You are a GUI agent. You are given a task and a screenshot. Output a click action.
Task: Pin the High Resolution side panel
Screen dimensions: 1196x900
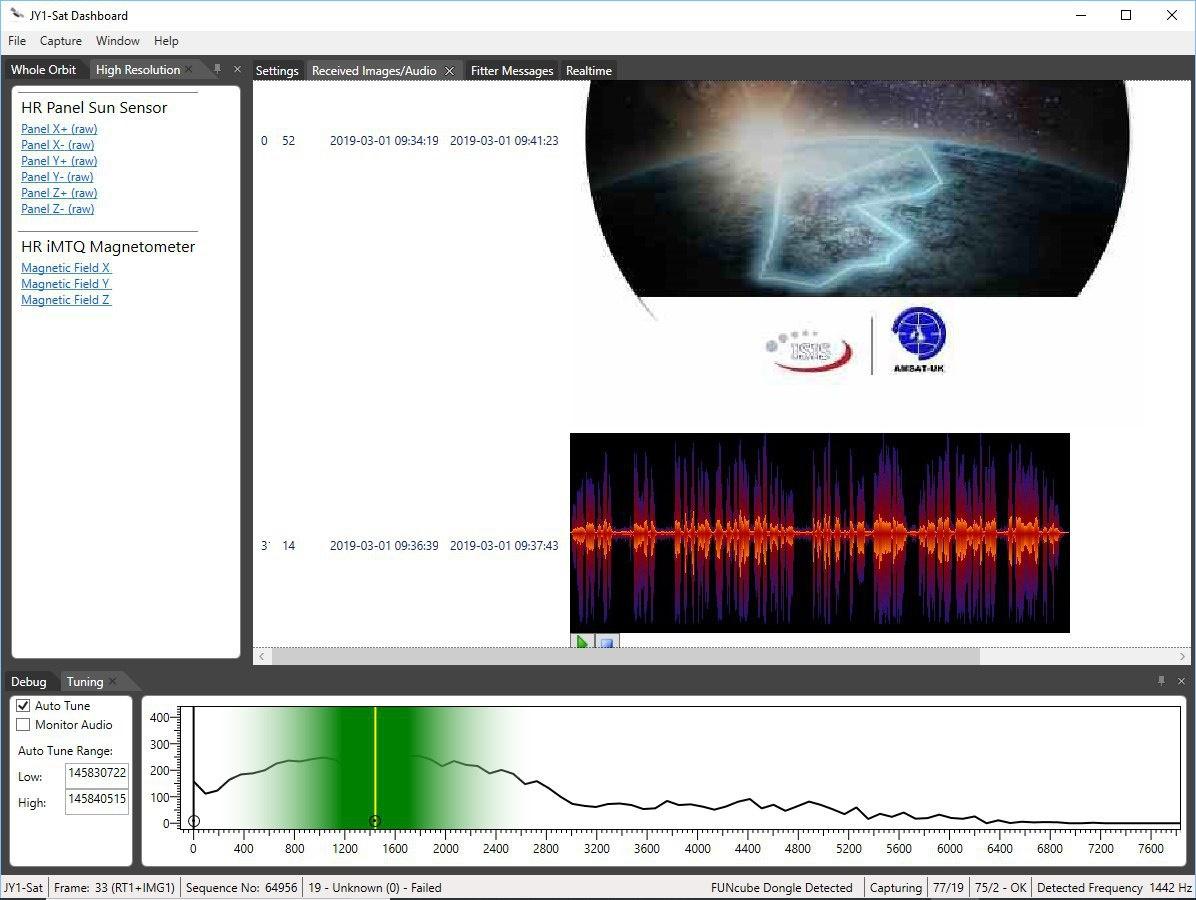pos(217,69)
